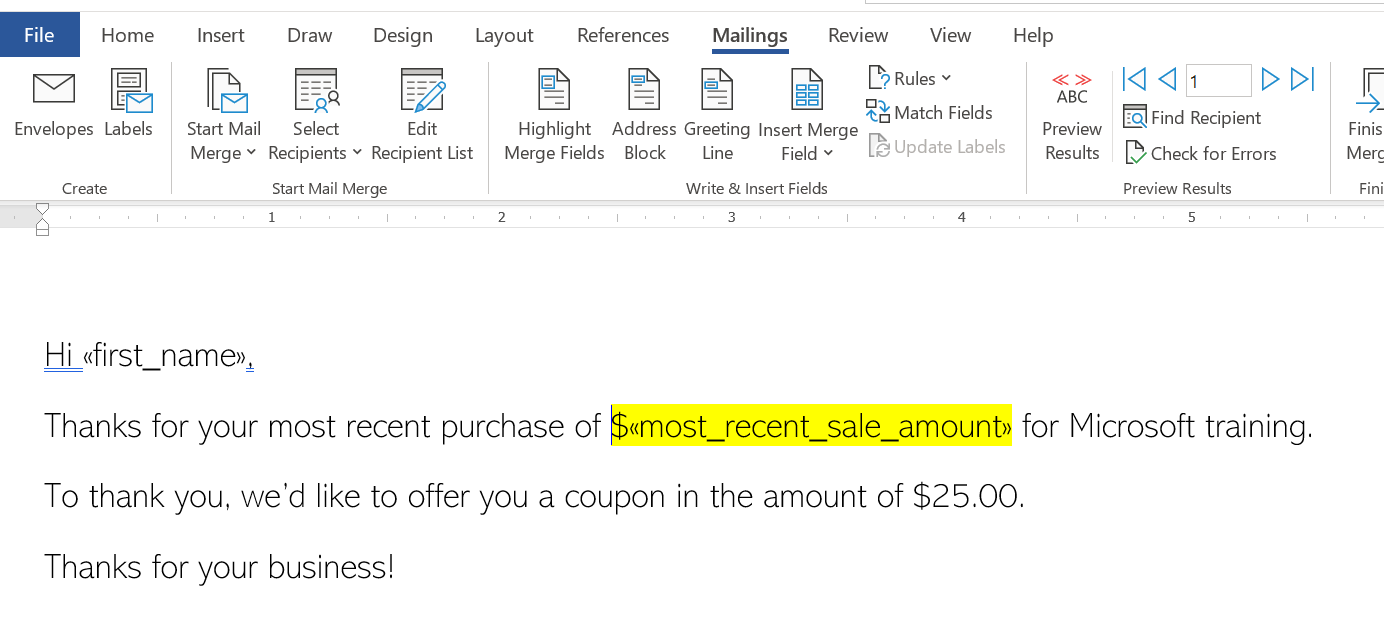The image size is (1384, 644).
Task: Click the Envelopes icon
Action: click(54, 90)
